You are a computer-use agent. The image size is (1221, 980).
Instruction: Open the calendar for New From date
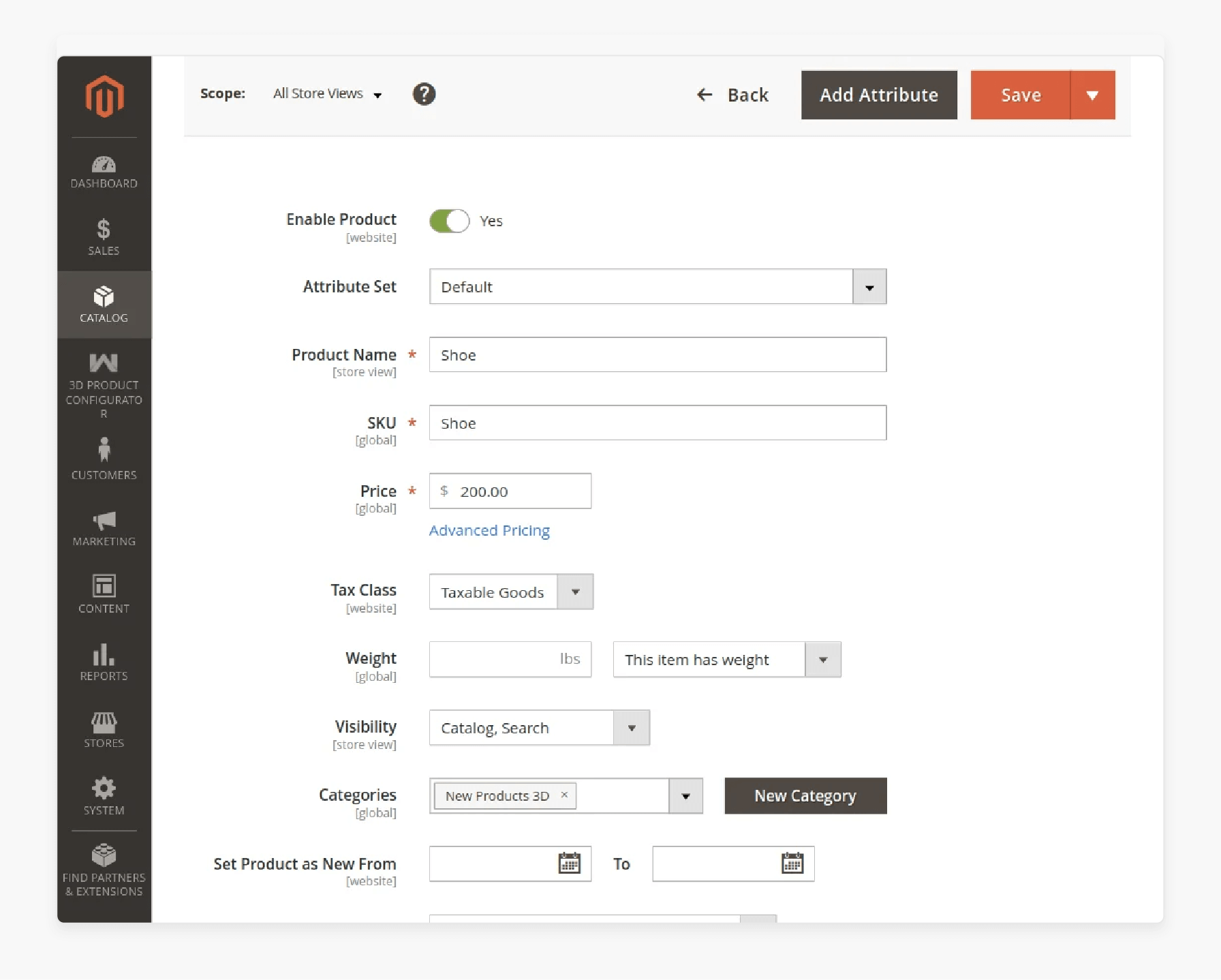pos(569,863)
